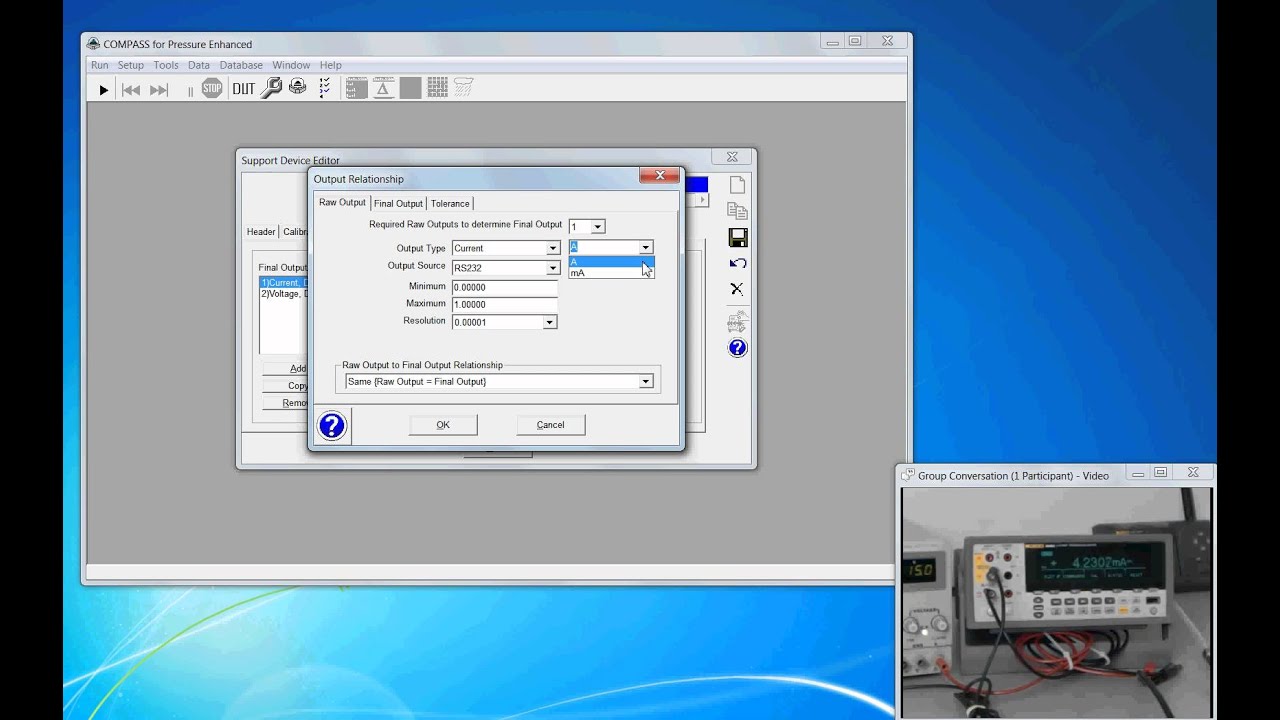Select the 2)Voltage final output list row
The width and height of the screenshot is (1280, 720).
tap(284, 294)
